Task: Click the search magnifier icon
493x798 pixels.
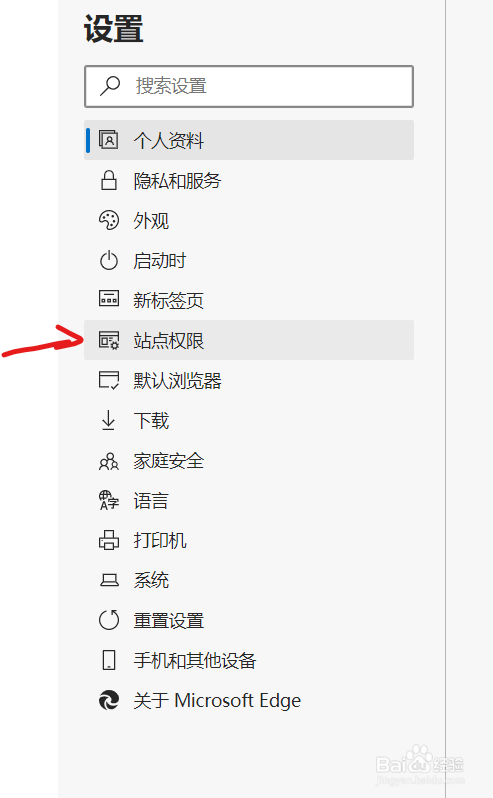Action: [109, 86]
